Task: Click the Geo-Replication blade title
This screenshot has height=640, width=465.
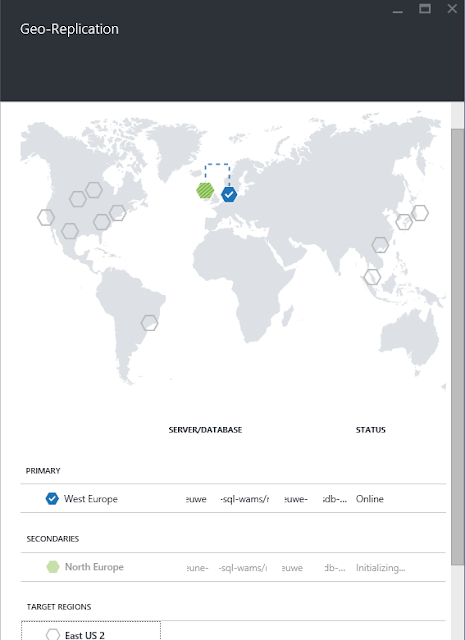Action: [x=69, y=29]
